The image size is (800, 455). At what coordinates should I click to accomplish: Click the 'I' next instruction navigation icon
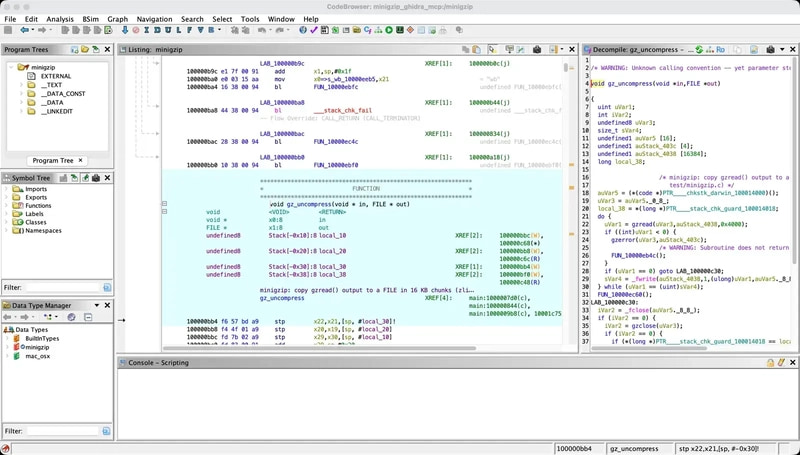coord(146,30)
